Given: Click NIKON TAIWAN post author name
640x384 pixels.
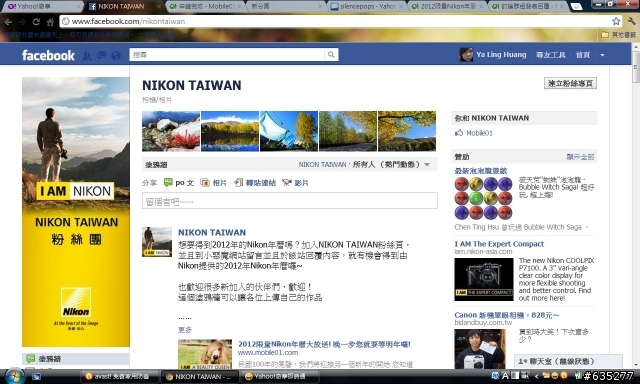Looking at the screenshot, I should point(212,232).
